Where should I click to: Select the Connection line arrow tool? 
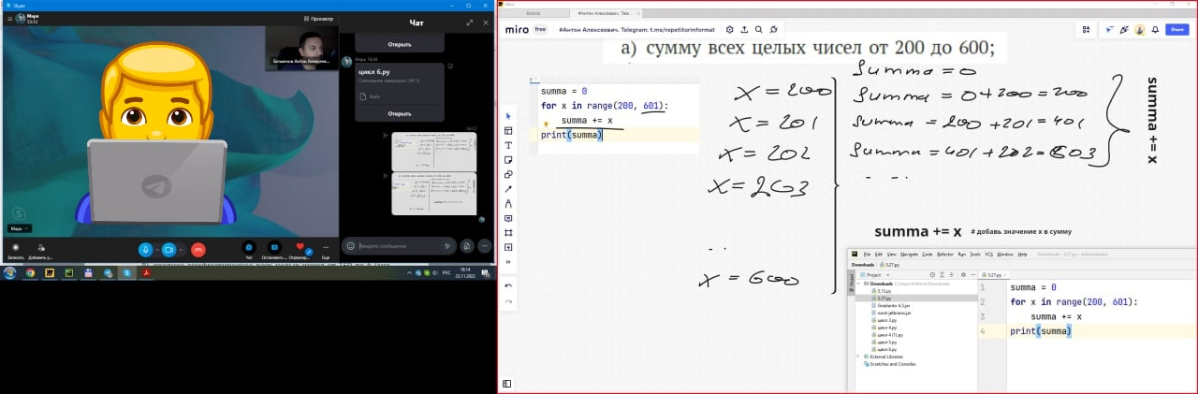click(509, 189)
